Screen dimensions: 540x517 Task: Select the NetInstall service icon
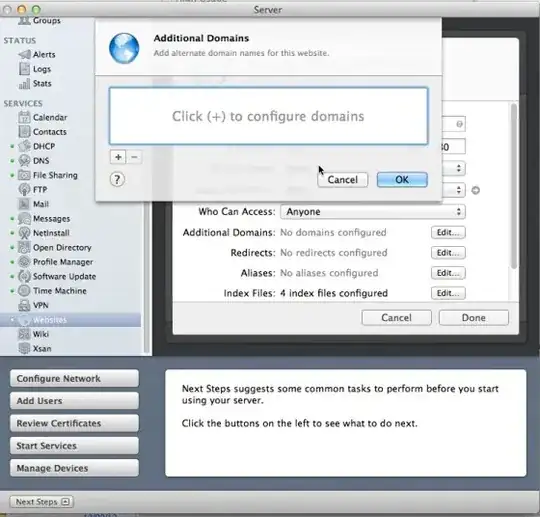(x=24, y=233)
